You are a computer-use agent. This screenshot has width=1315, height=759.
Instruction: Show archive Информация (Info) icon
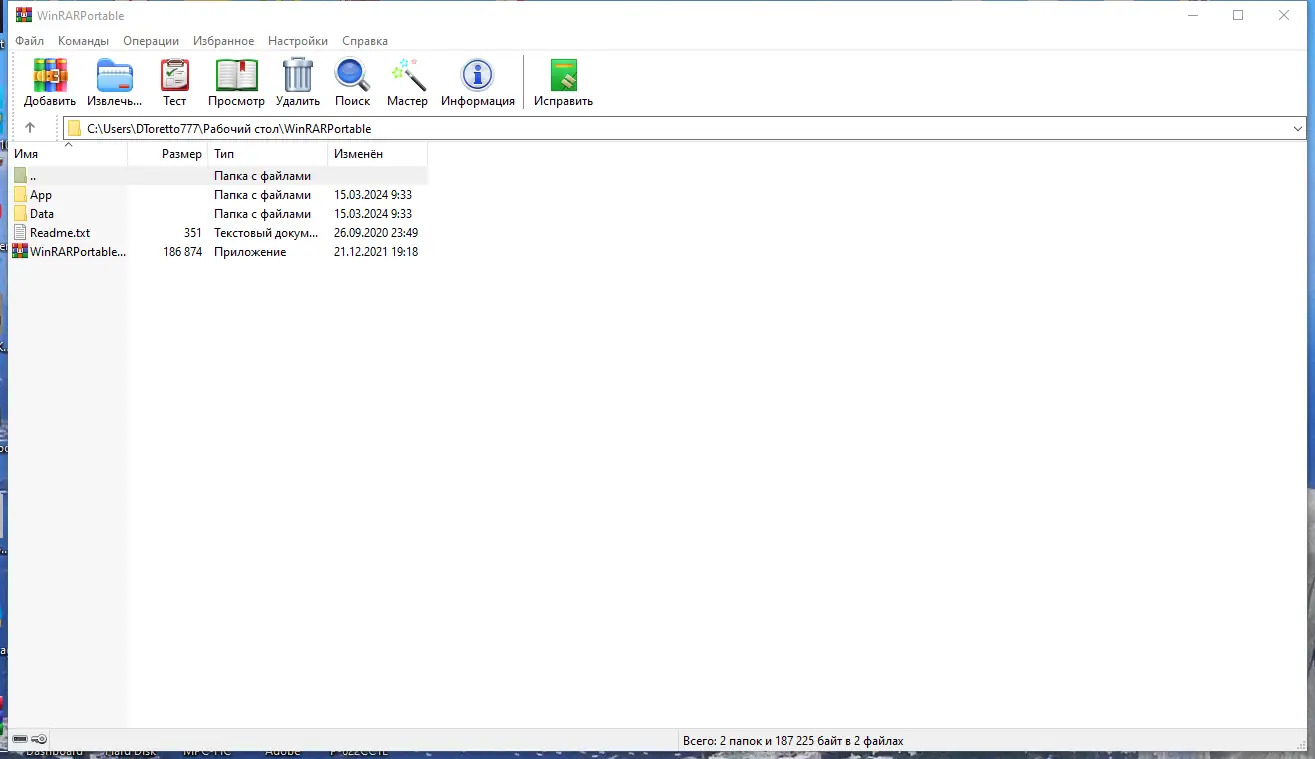pos(478,75)
